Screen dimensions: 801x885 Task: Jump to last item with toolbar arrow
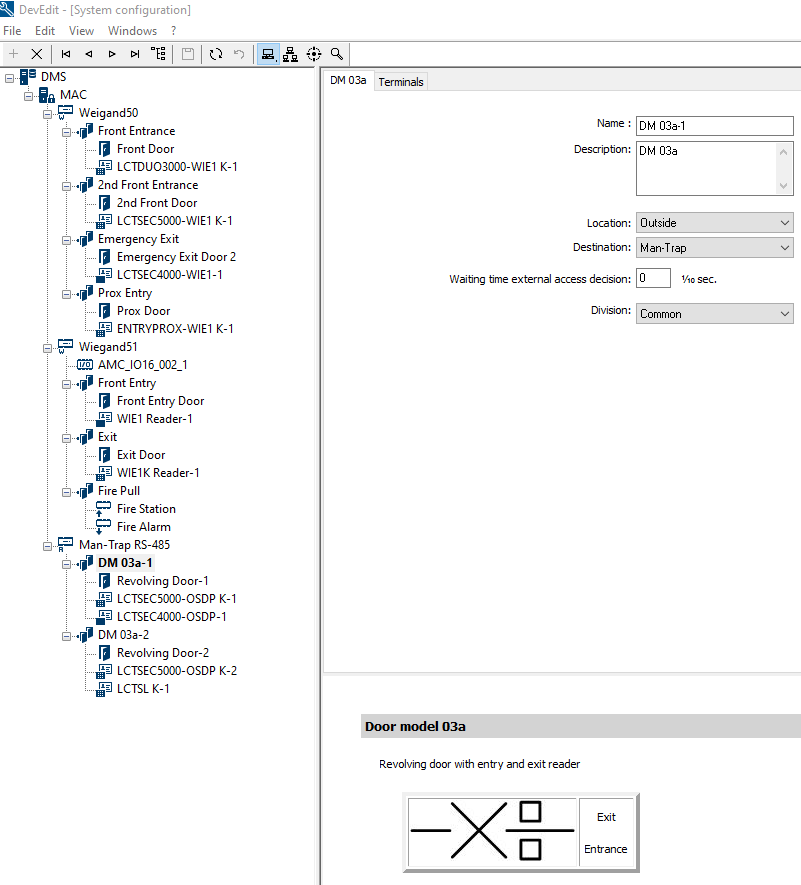coord(135,54)
